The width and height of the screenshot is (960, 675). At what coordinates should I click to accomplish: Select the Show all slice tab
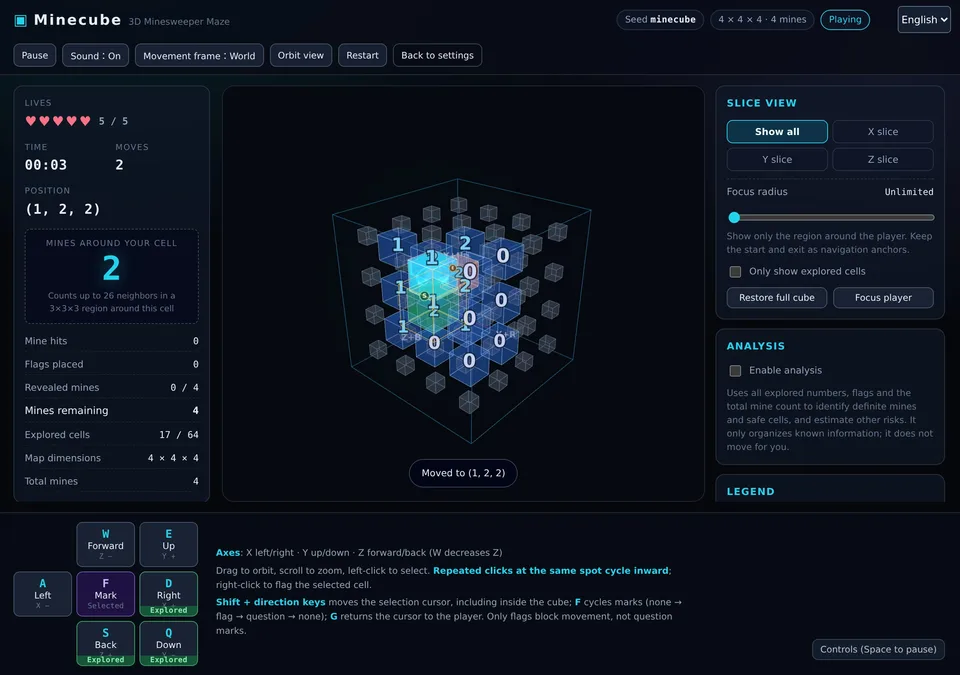(777, 132)
